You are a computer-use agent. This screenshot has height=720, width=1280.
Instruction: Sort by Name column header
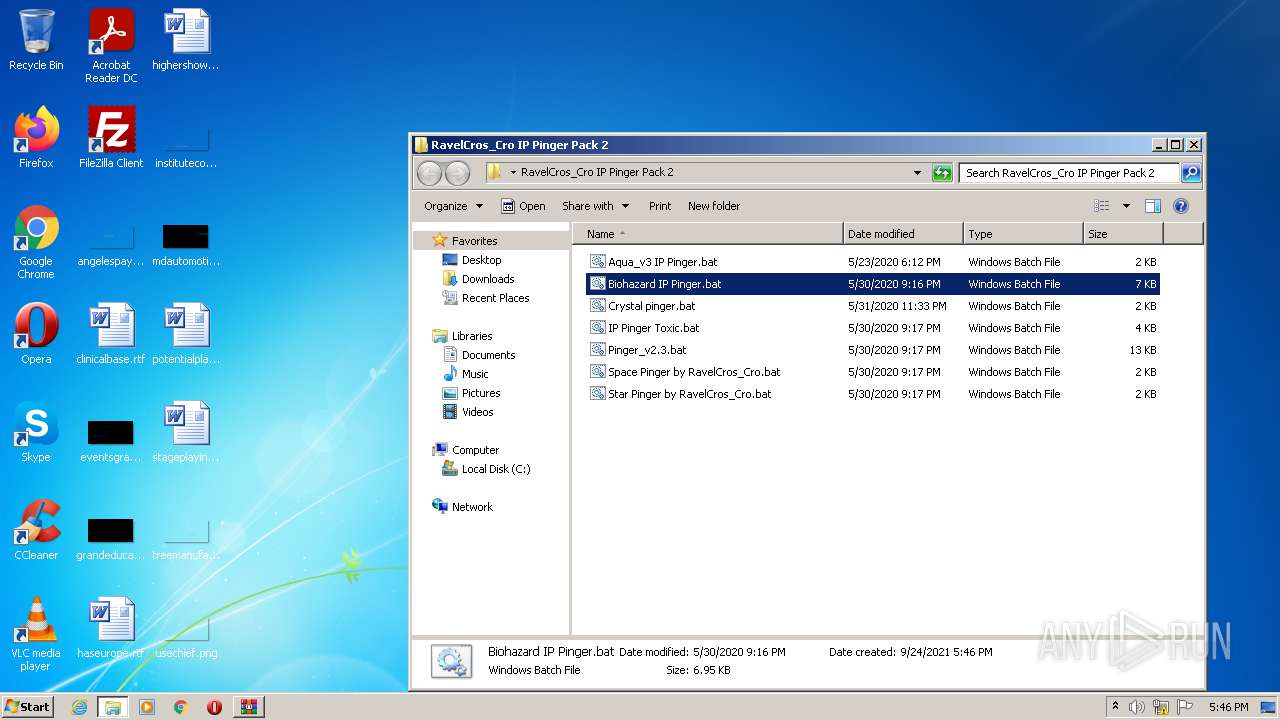pos(708,234)
